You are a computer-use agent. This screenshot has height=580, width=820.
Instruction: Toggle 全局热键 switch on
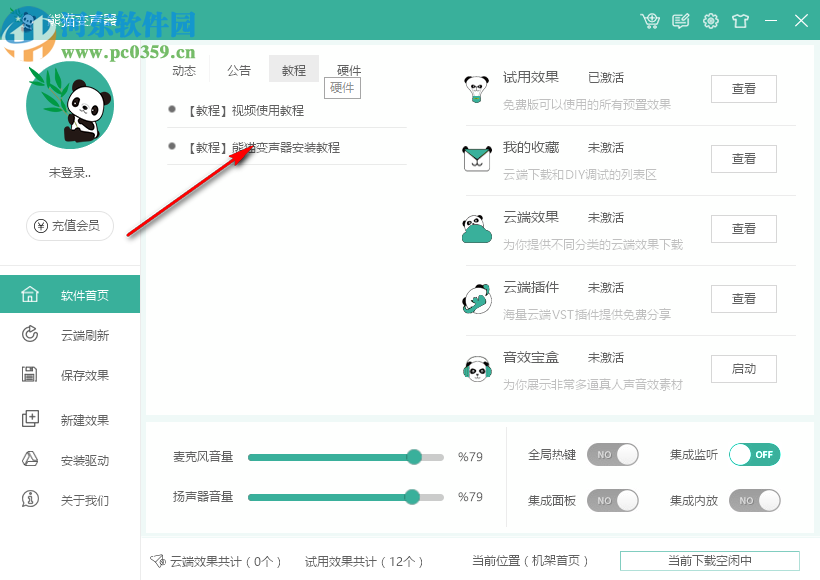tap(613, 455)
